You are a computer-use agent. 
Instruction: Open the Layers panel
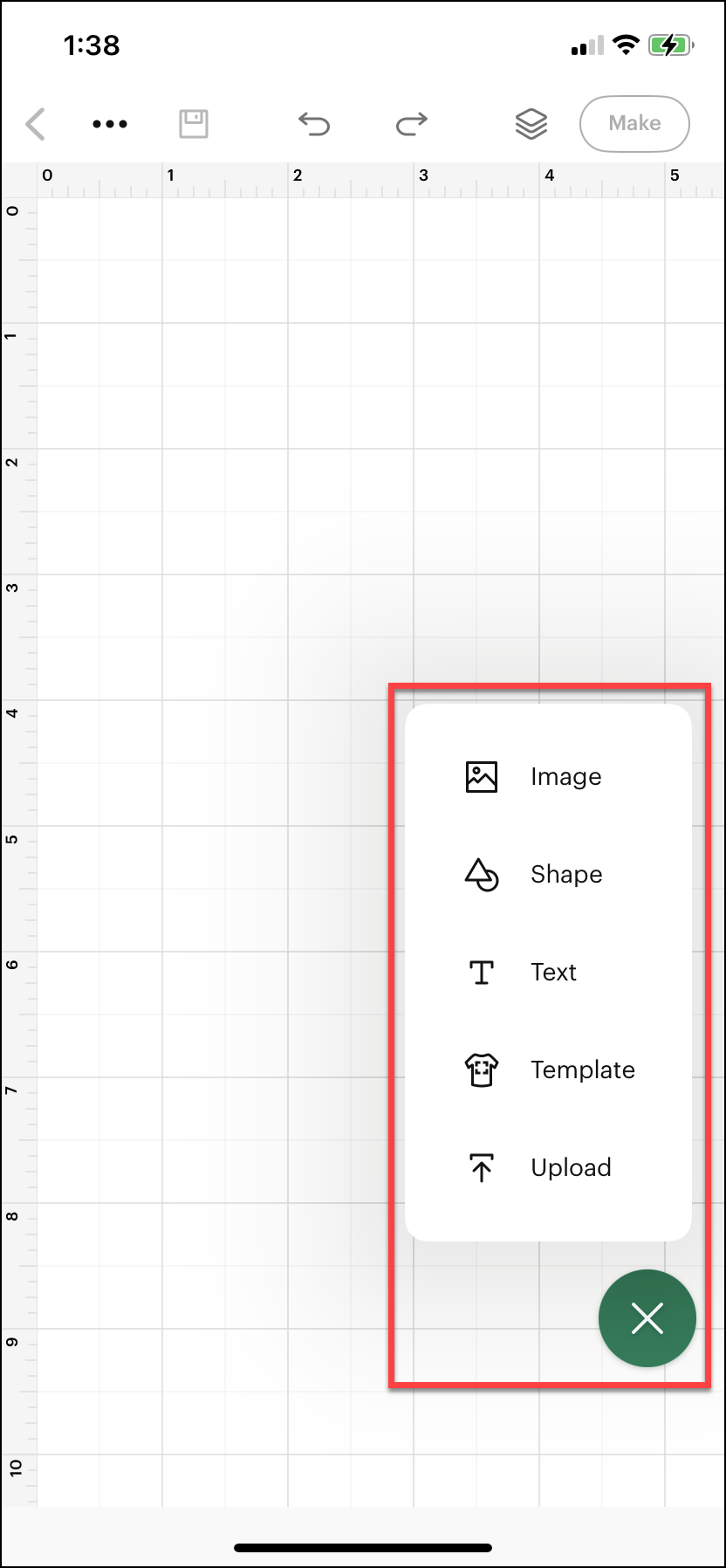coord(531,124)
